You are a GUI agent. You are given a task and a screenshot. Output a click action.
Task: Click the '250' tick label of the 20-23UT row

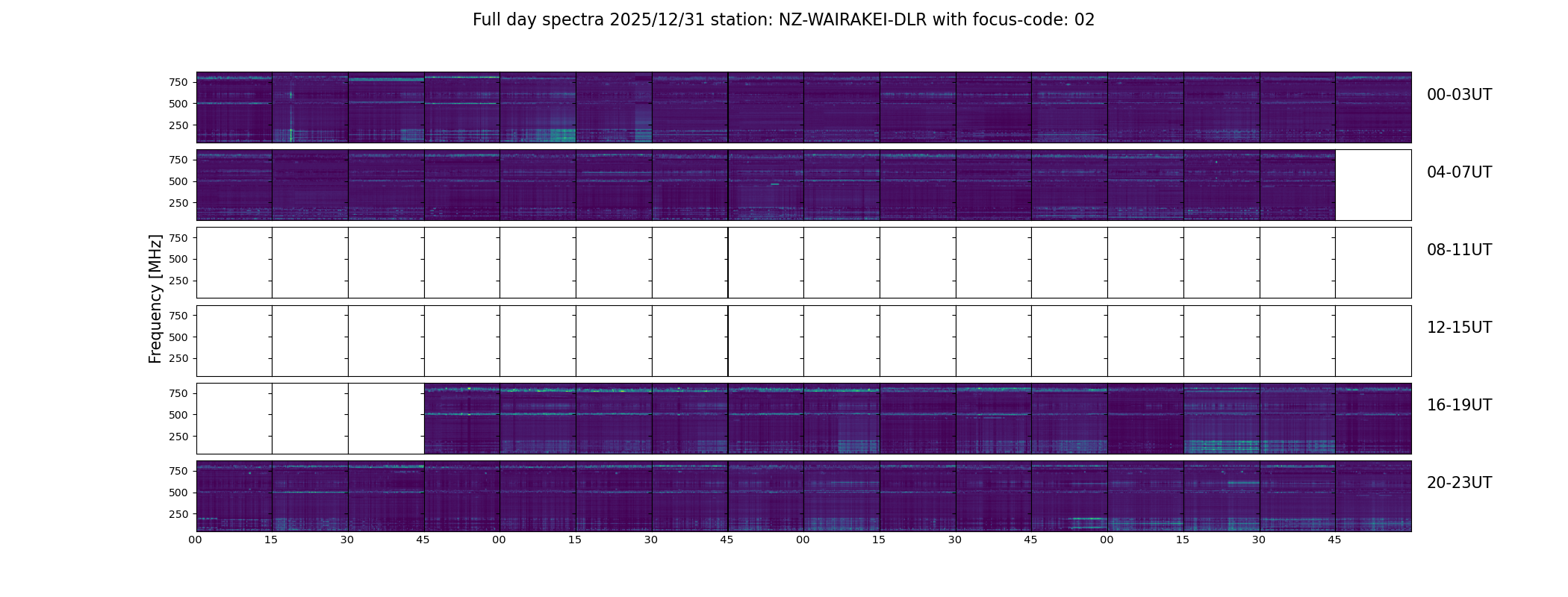(x=178, y=514)
